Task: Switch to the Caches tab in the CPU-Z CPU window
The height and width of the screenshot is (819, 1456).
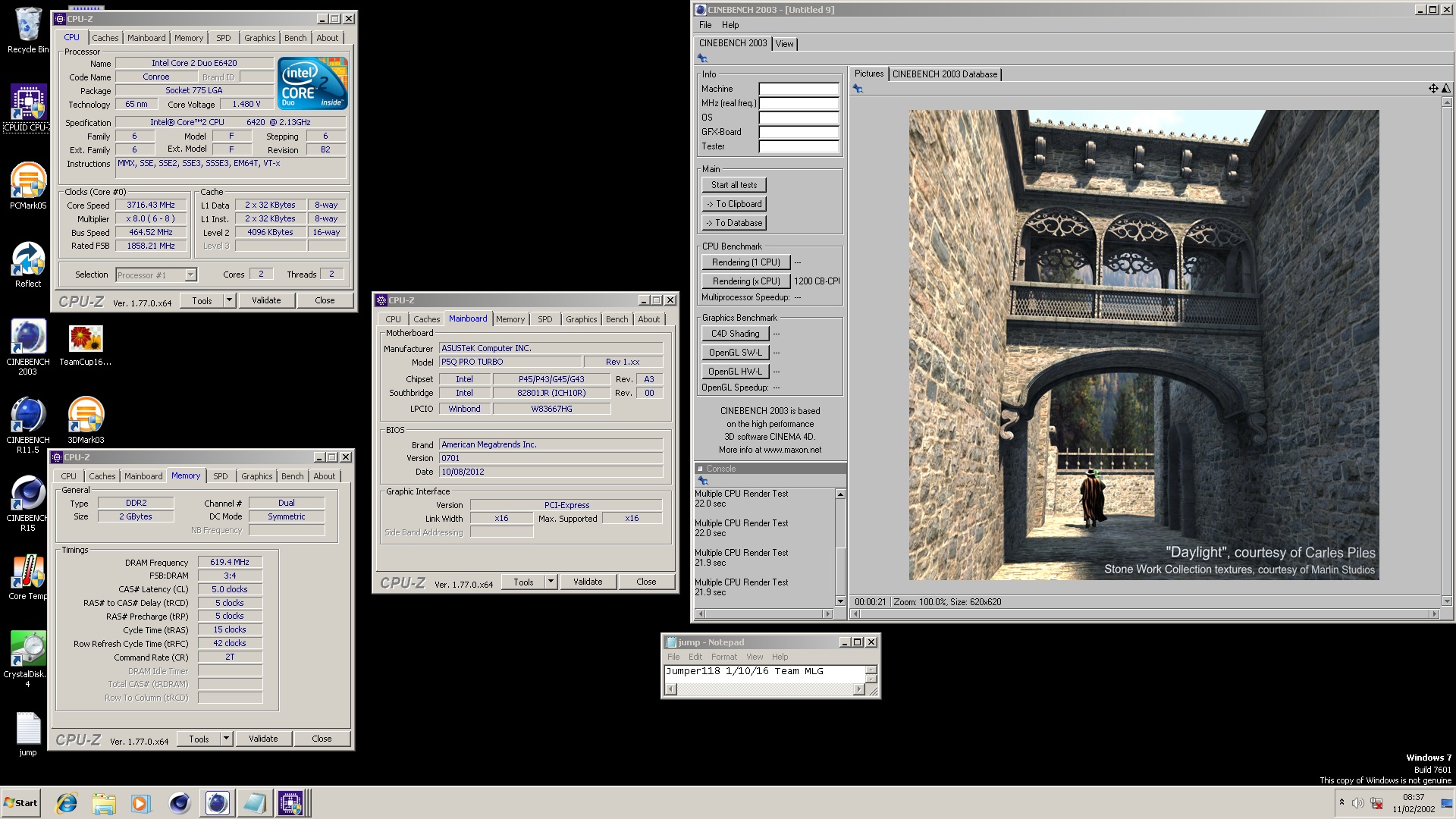Action: coord(105,38)
